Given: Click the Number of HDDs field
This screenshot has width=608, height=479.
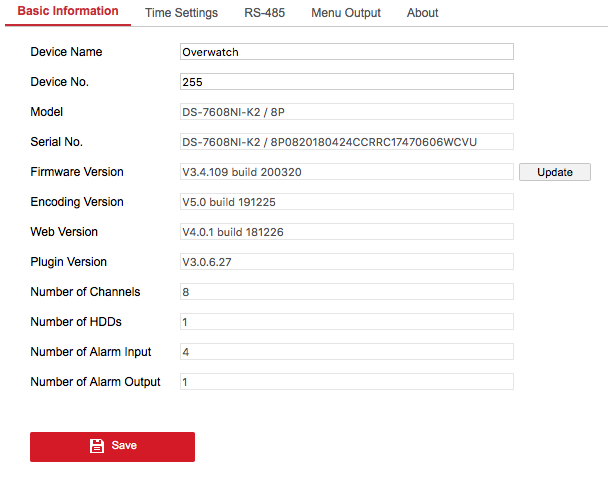Looking at the screenshot, I should click(347, 322).
